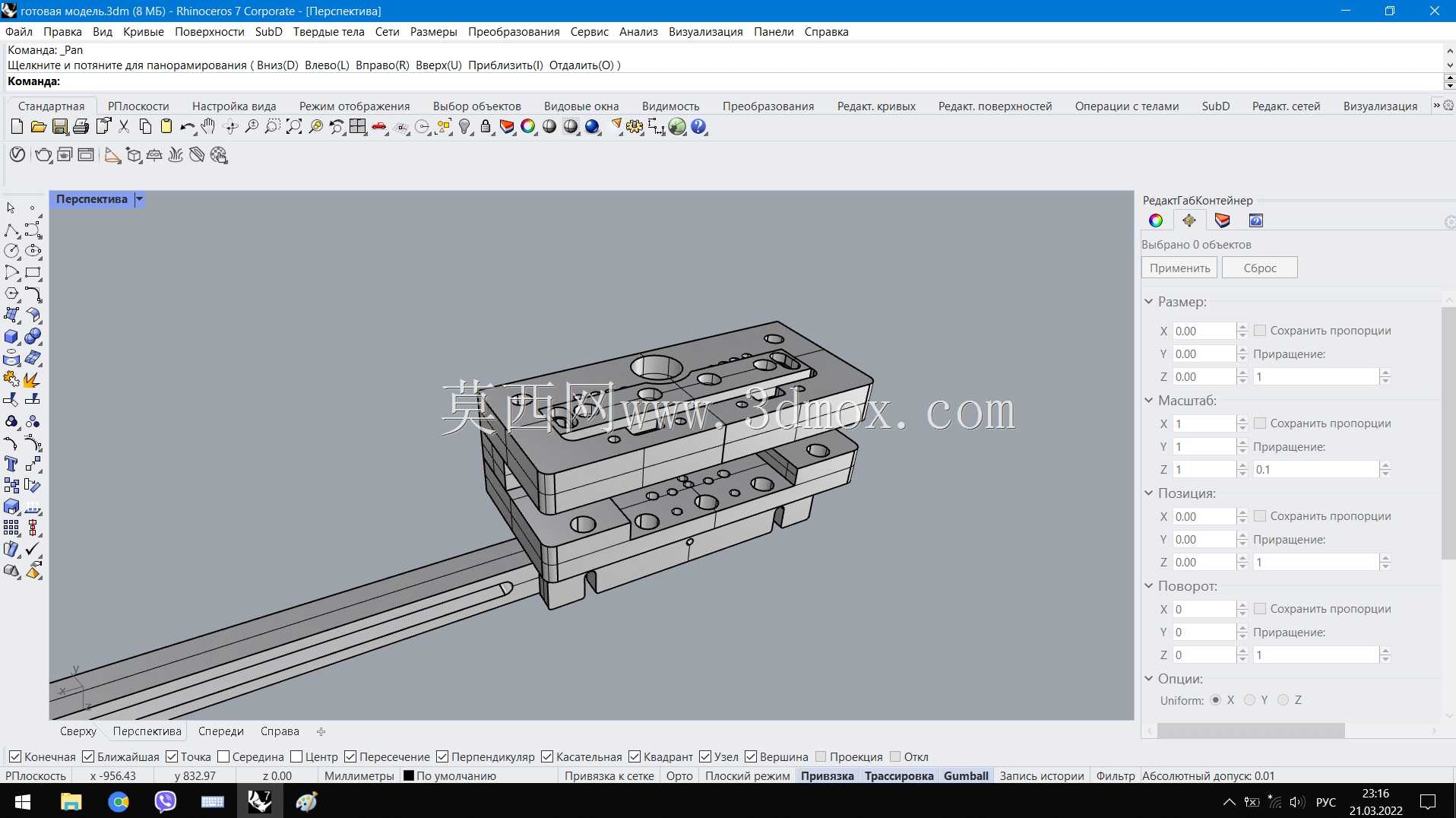Switch to the Спереди viewport tab
1456x818 pixels.
(x=221, y=731)
